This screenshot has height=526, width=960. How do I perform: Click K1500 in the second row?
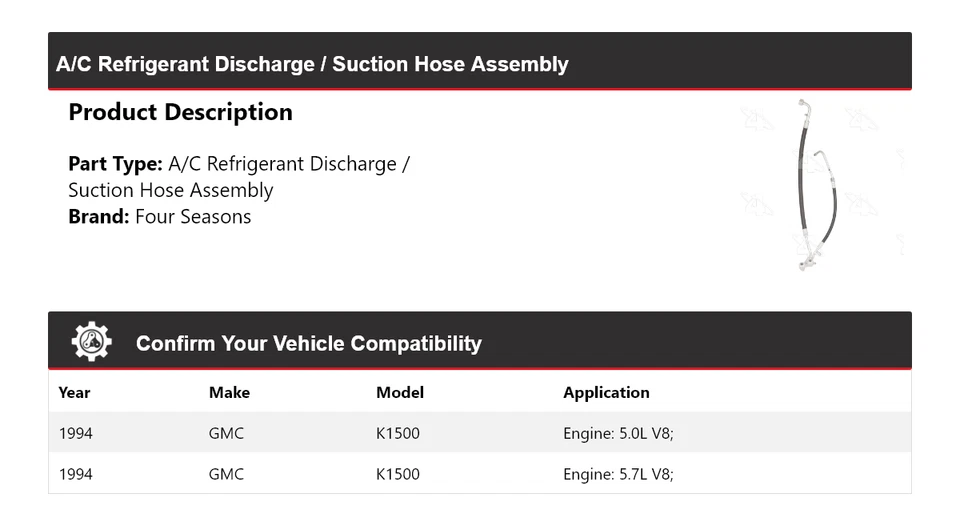(x=397, y=474)
